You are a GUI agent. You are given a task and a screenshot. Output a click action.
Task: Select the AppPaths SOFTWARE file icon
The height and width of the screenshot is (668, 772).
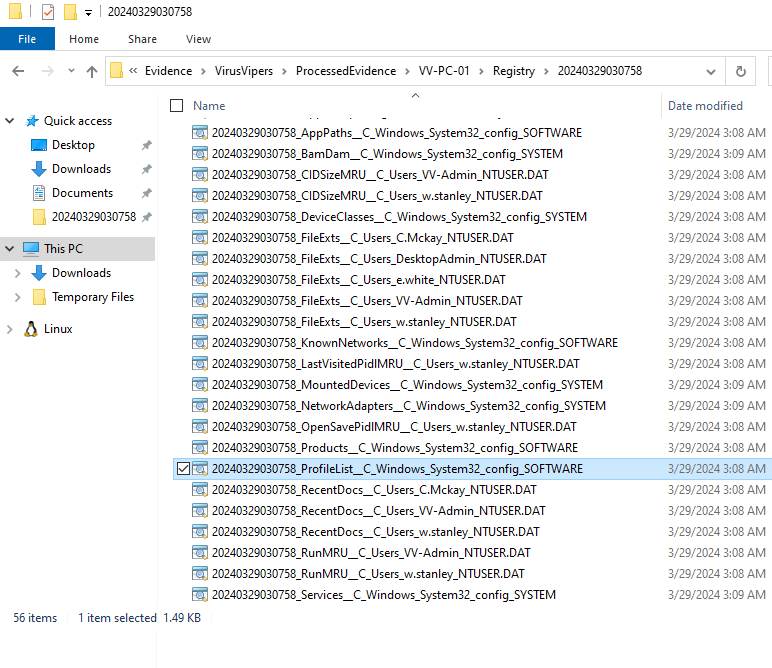pyautogui.click(x=199, y=133)
